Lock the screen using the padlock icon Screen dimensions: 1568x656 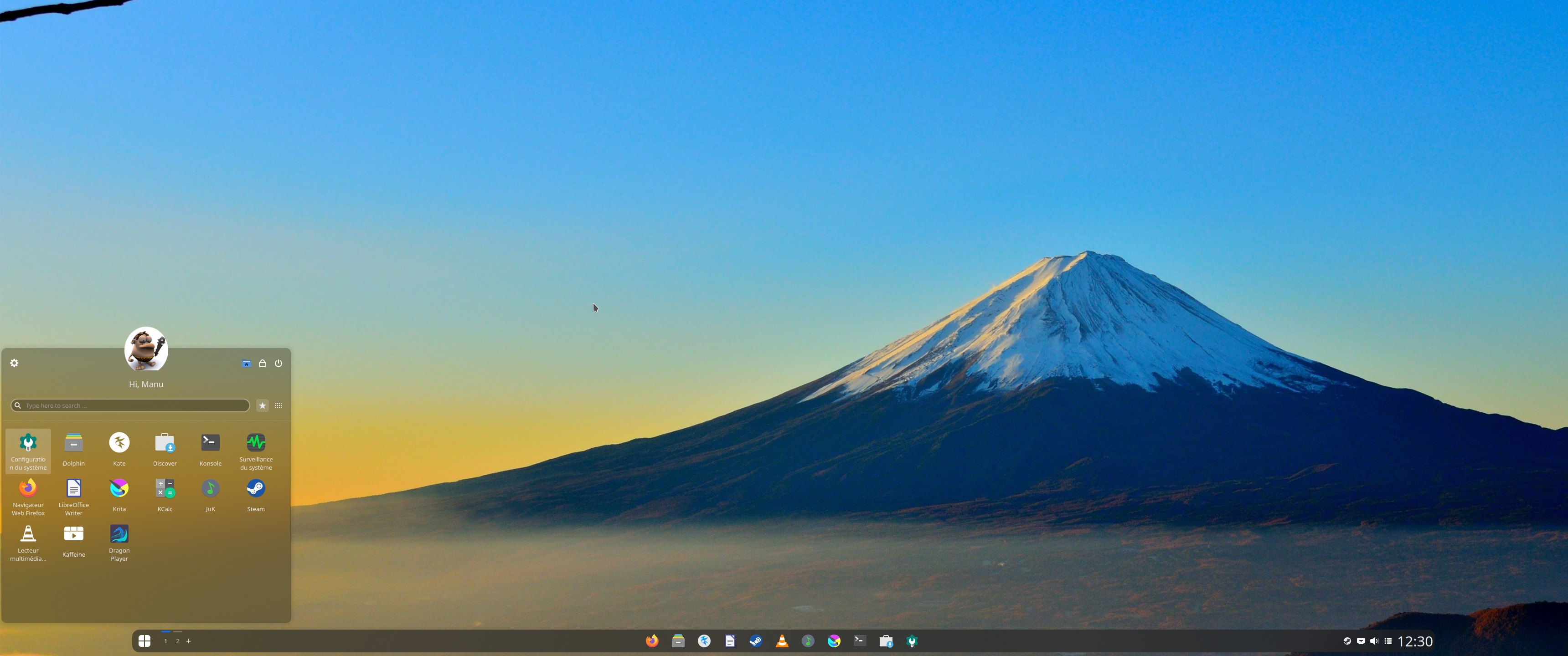(263, 363)
